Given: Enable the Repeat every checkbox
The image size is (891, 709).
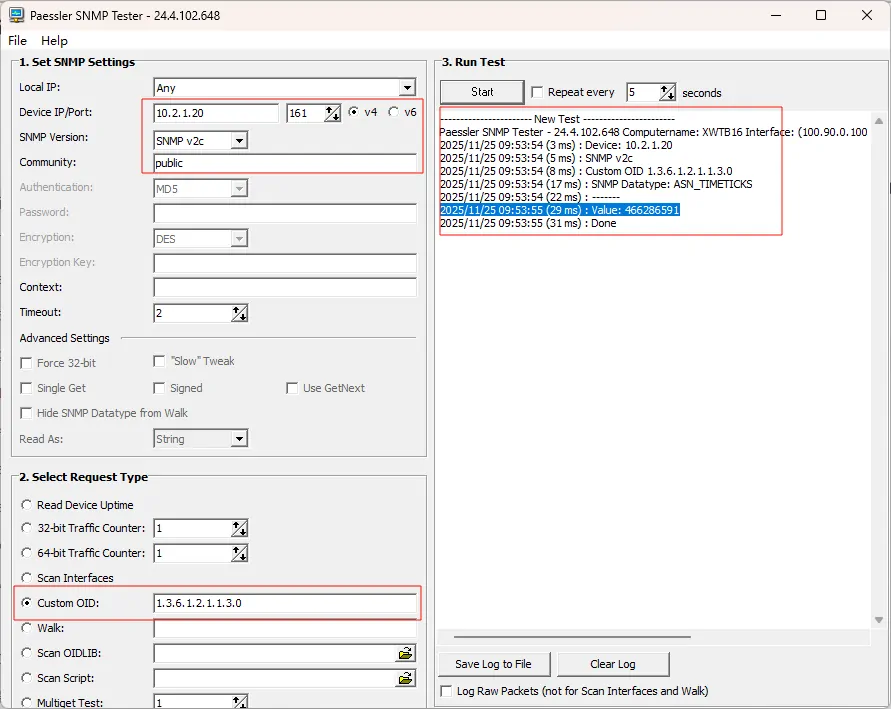Looking at the screenshot, I should click(537, 92).
